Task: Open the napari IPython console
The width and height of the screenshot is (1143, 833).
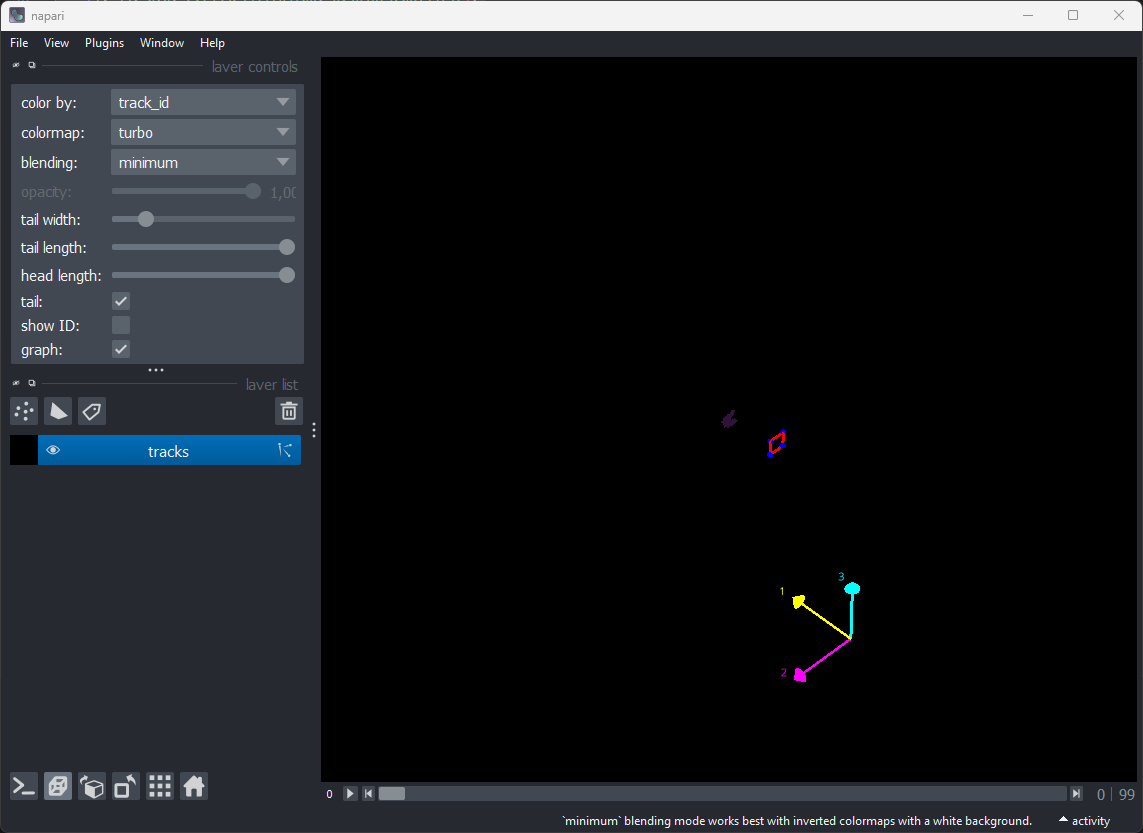Action: [x=23, y=786]
